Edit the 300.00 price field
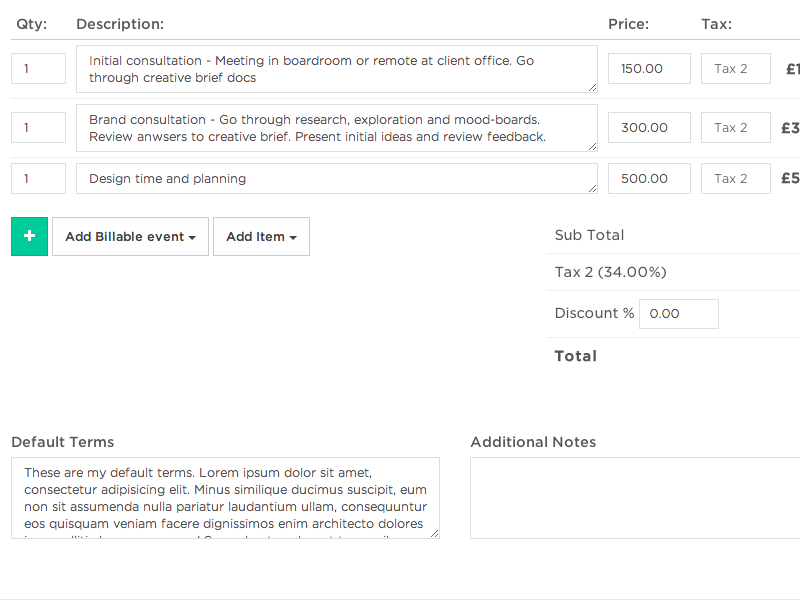This screenshot has width=800, height=600. 648,127
